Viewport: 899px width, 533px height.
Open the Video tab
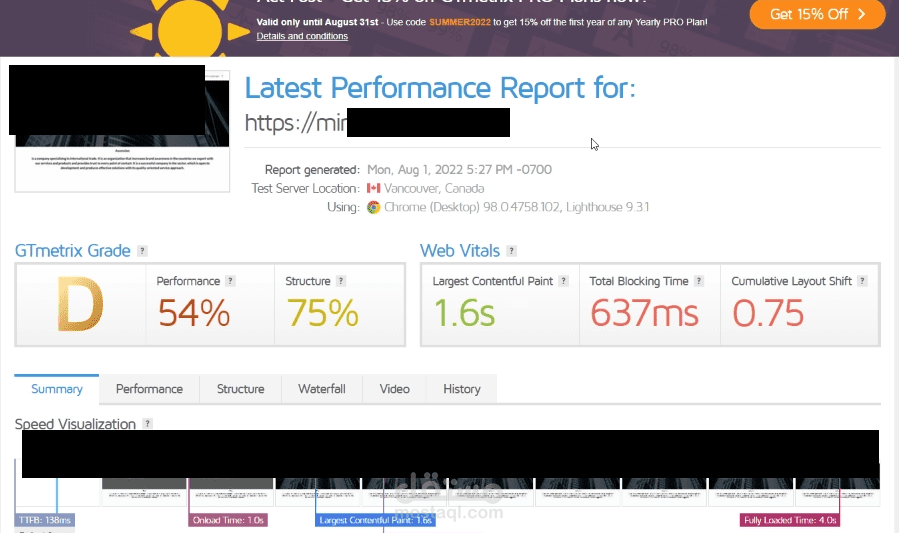pos(394,389)
